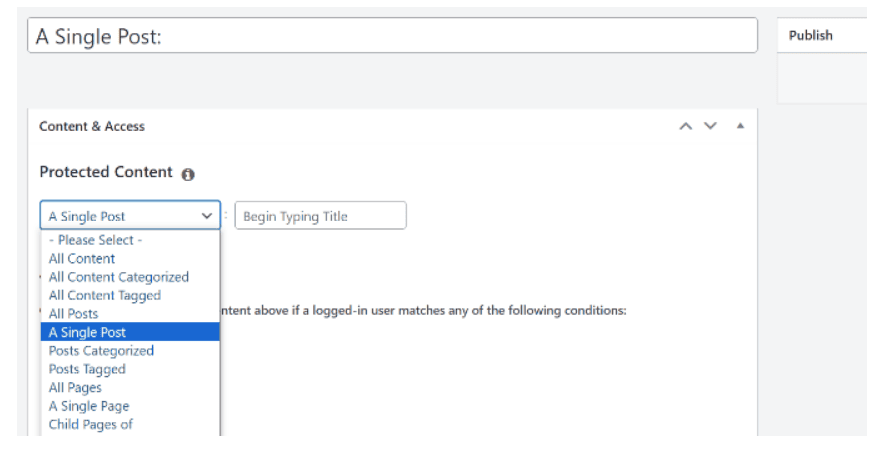Select All Pages option
This screenshot has width=883, height=454.
click(75, 387)
